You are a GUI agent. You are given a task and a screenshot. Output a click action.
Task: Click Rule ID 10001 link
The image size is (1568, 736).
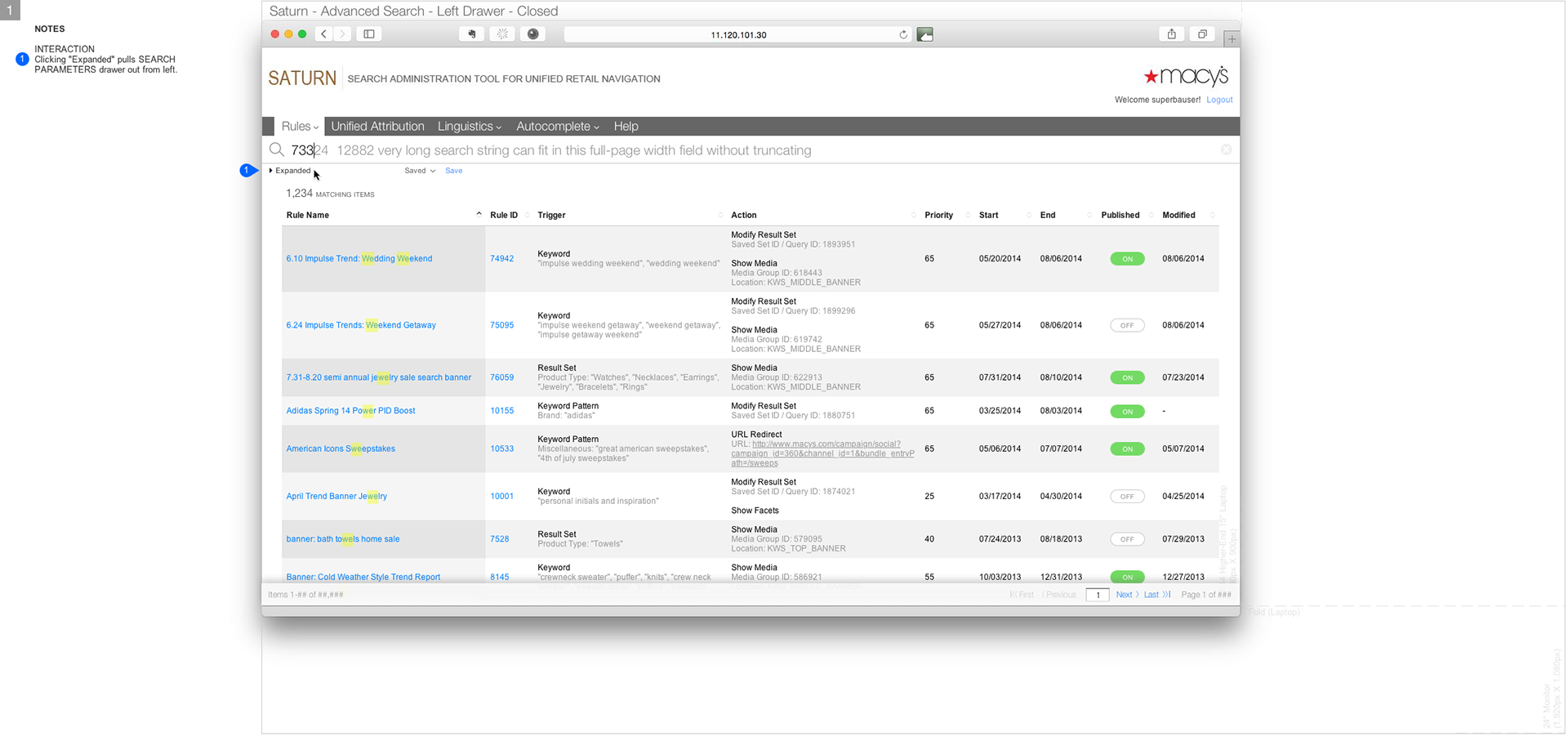pos(501,497)
